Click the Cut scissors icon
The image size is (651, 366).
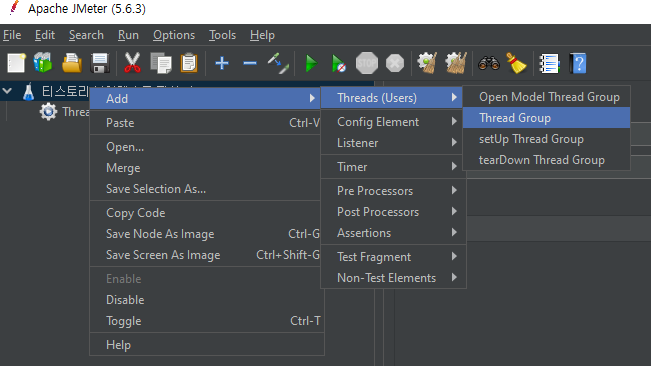point(132,63)
